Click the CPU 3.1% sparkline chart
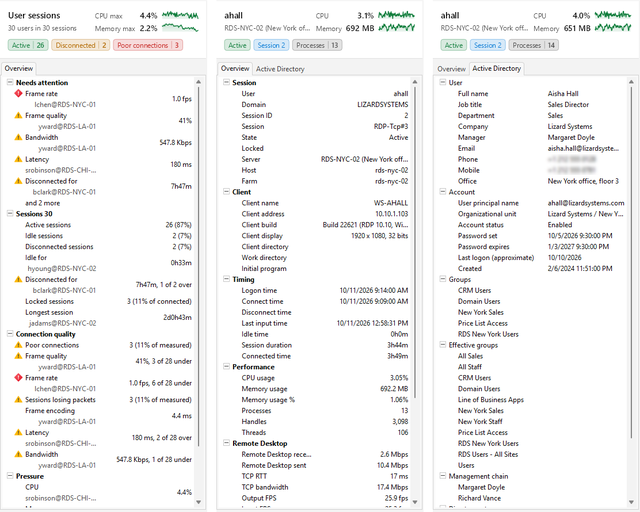The image size is (640, 512). pos(396,16)
